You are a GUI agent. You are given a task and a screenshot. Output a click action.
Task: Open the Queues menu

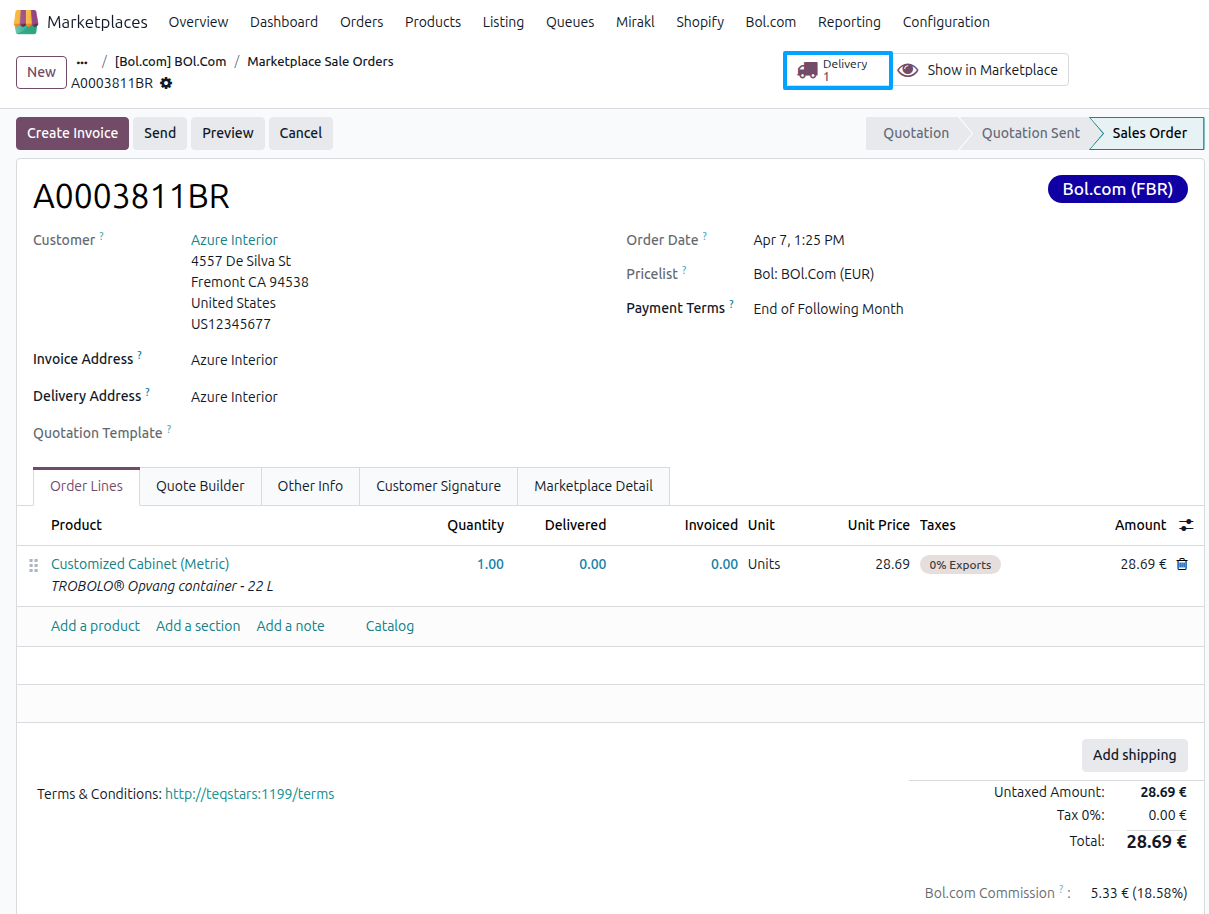(x=570, y=22)
